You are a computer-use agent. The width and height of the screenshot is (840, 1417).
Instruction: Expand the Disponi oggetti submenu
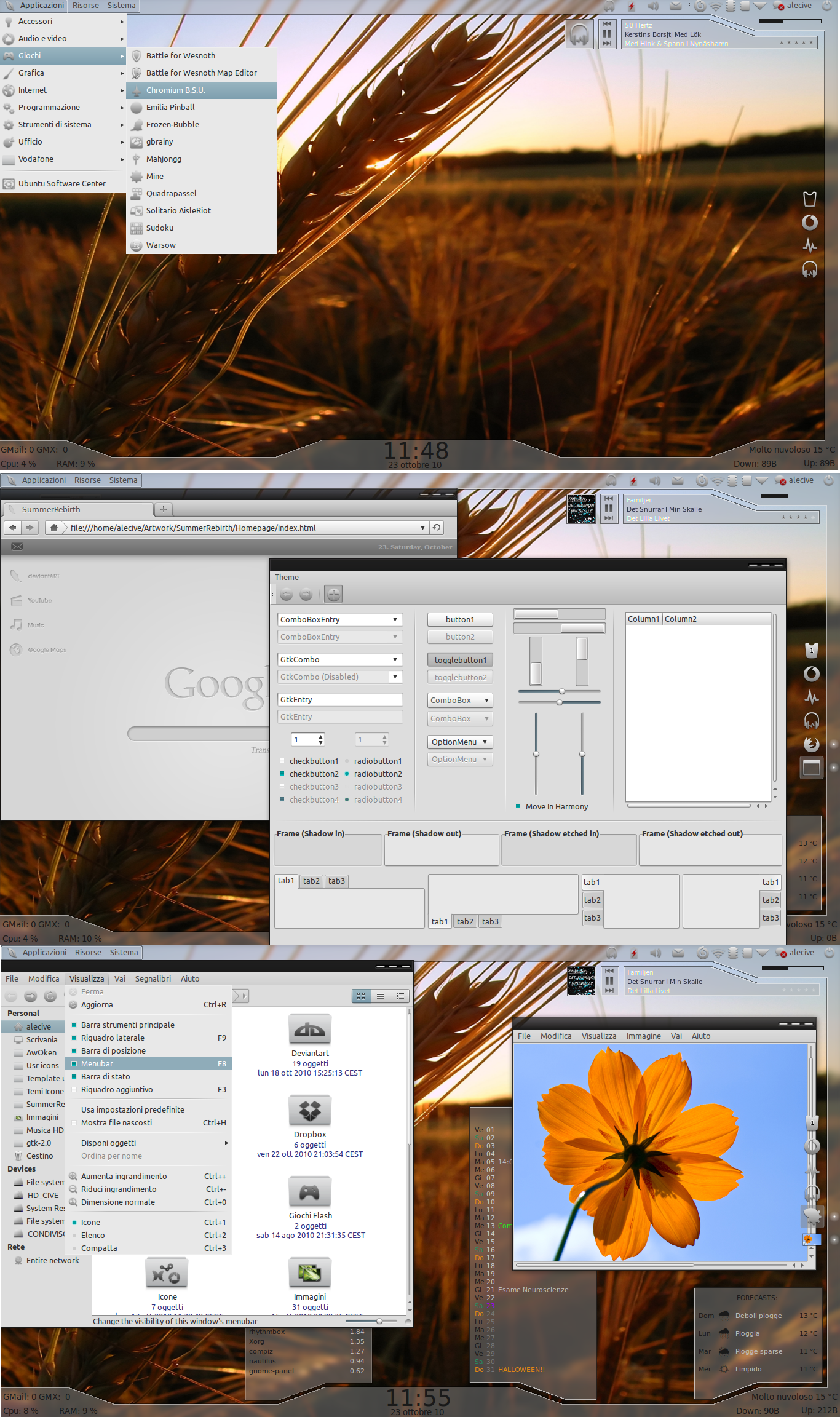pyautogui.click(x=148, y=1143)
